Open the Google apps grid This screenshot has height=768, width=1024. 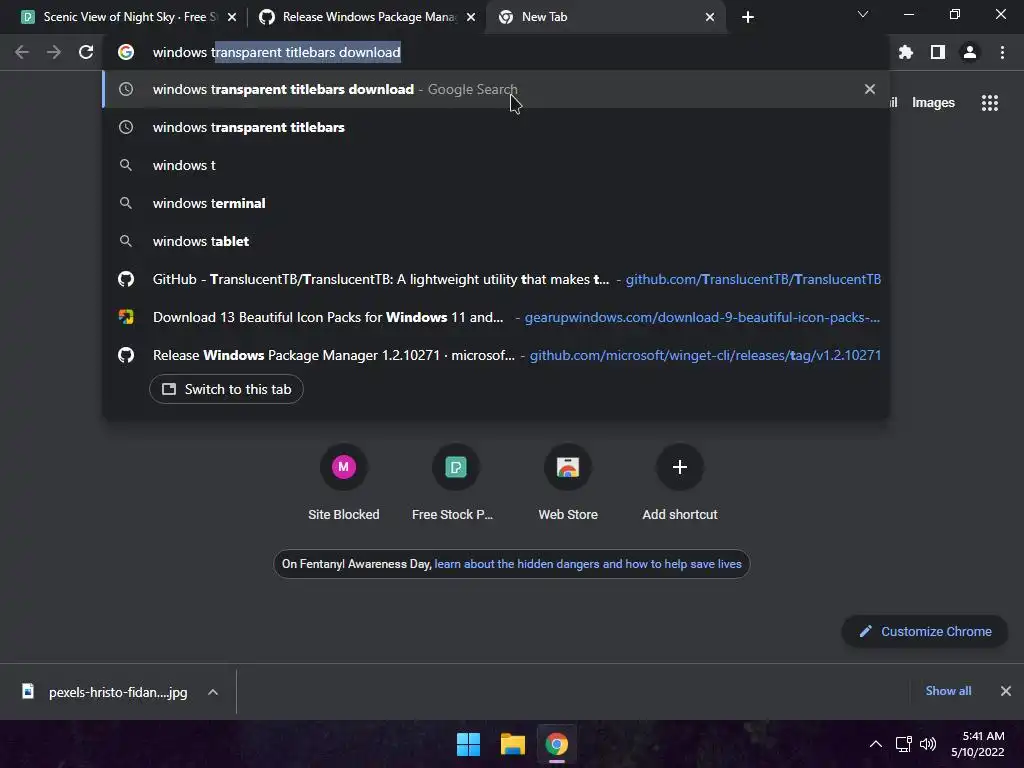[990, 103]
